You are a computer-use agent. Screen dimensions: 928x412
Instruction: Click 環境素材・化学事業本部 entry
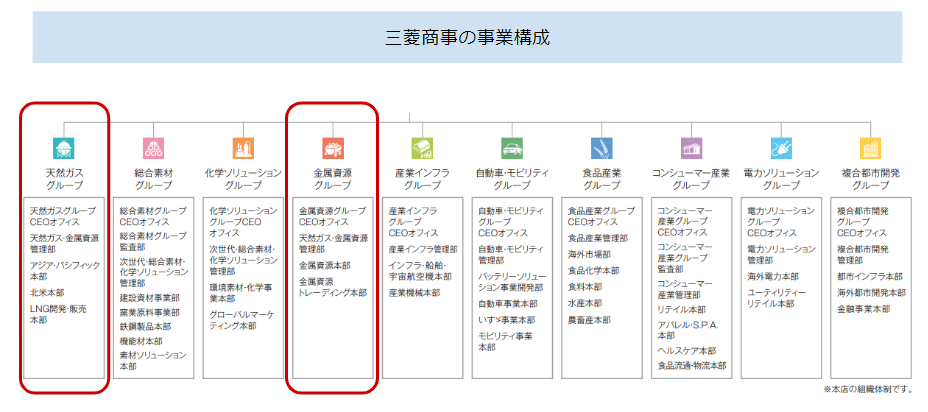click(x=241, y=292)
